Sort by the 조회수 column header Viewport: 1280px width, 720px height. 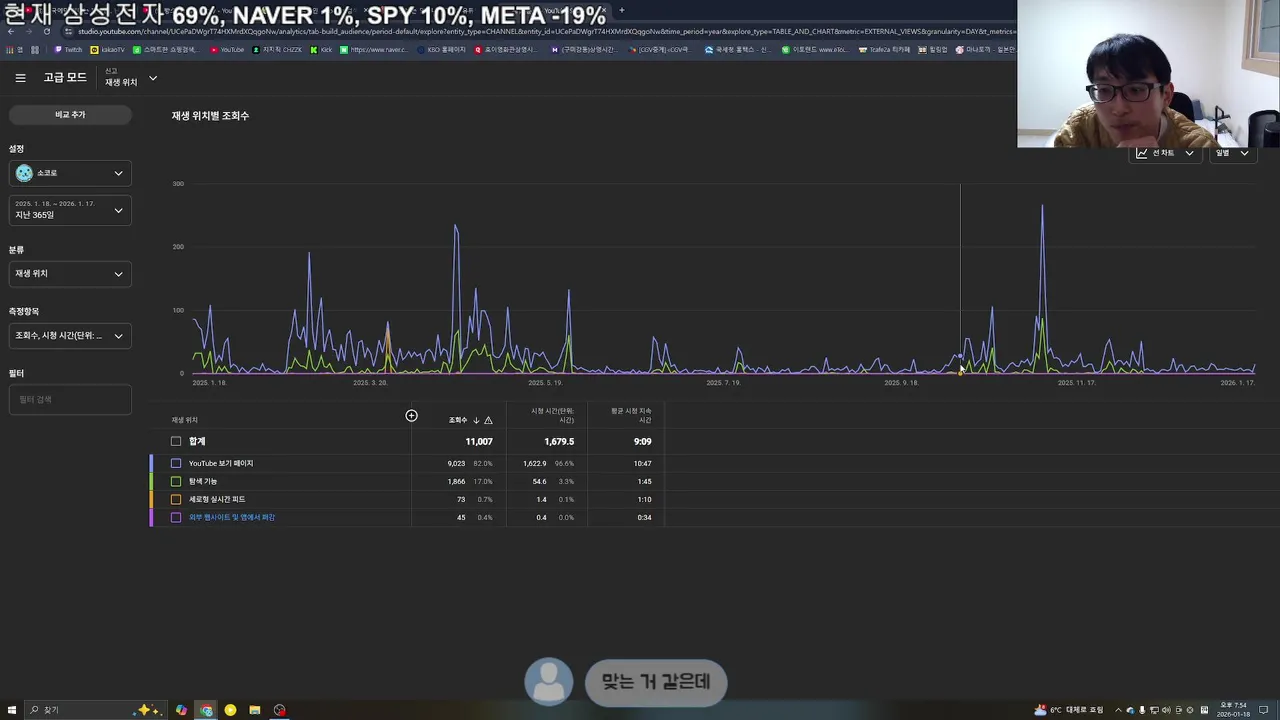[x=458, y=420]
